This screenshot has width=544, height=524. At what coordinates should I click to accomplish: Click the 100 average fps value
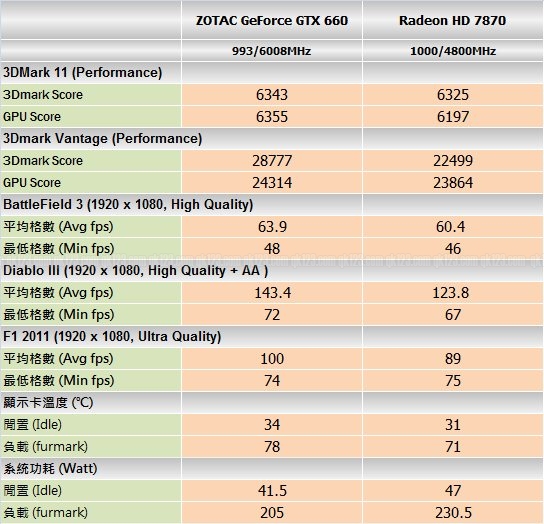[272, 358]
